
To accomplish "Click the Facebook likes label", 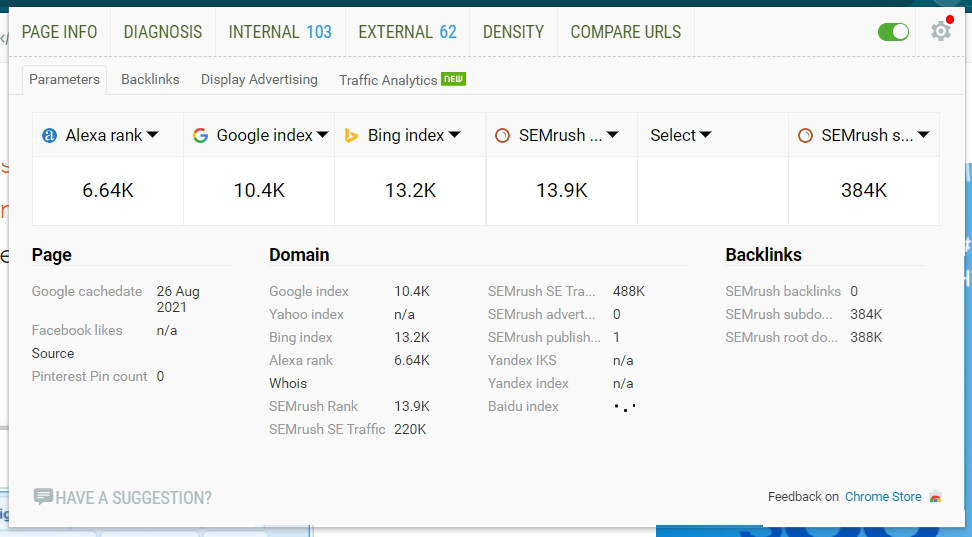I will (x=77, y=331).
